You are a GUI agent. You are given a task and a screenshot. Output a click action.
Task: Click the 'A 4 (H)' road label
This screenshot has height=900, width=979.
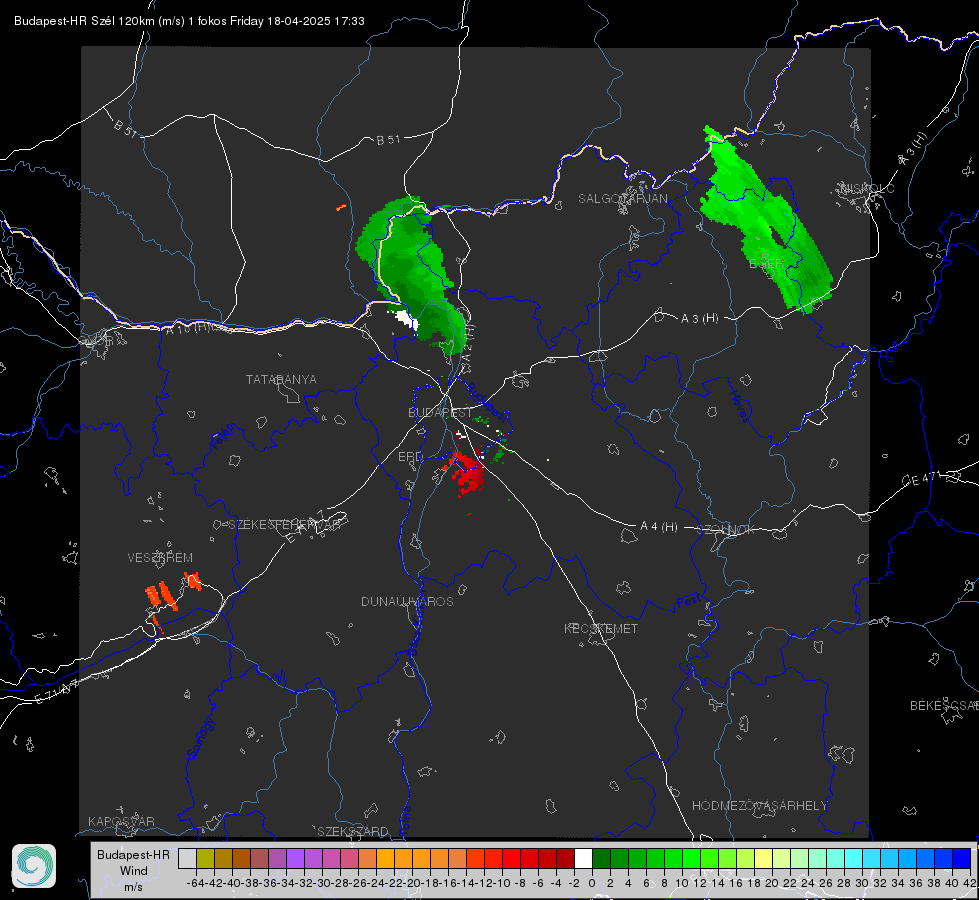(659, 527)
